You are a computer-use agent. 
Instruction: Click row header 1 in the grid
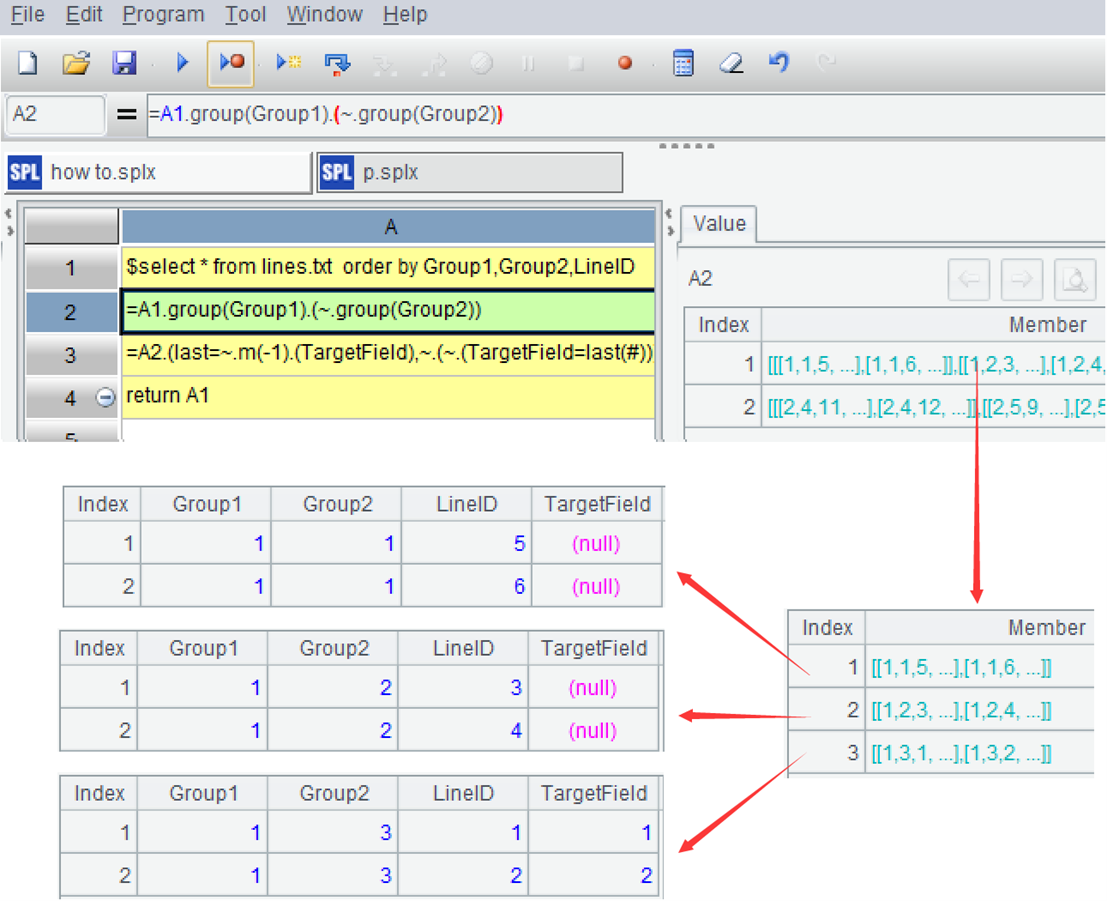pos(70,268)
